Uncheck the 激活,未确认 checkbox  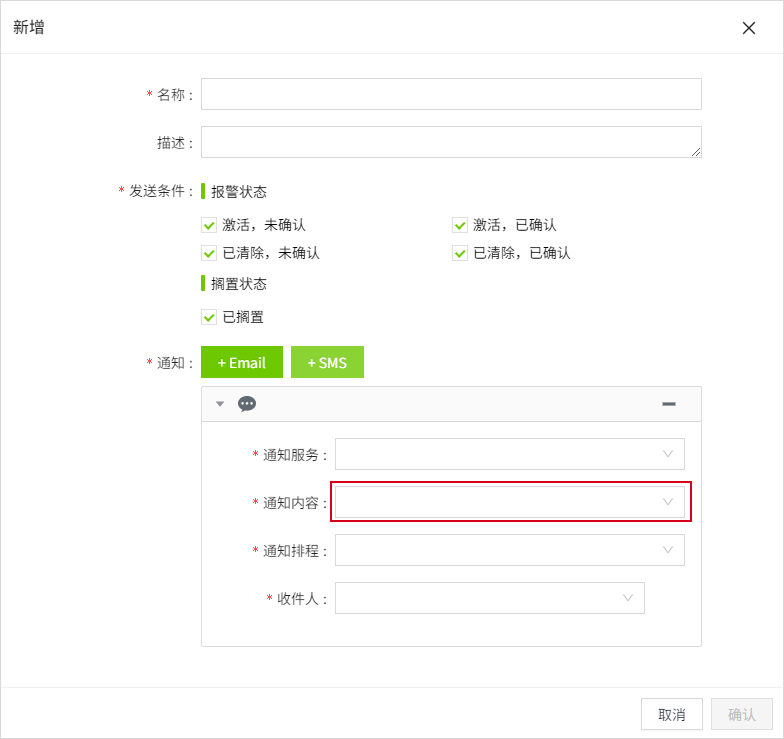pyautogui.click(x=209, y=225)
